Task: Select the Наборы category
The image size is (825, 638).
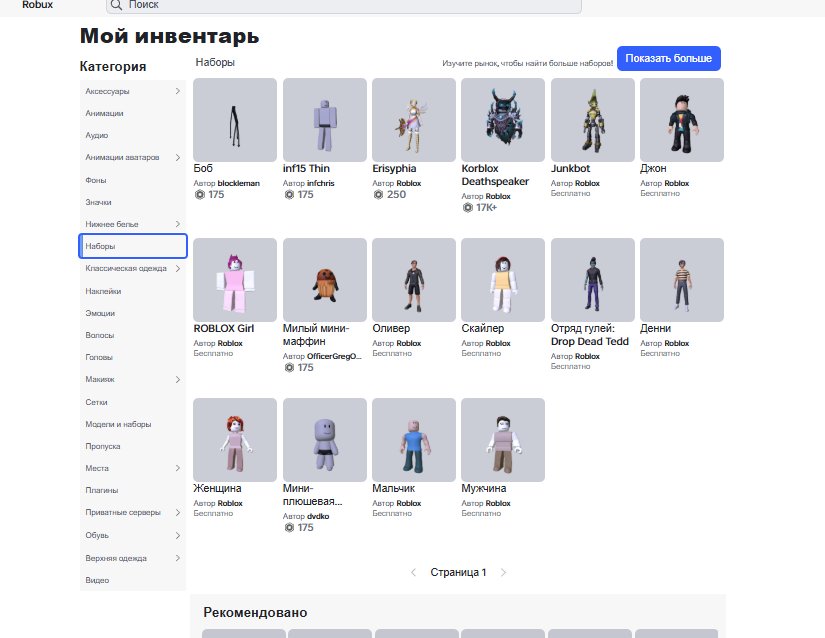Action: [133, 246]
